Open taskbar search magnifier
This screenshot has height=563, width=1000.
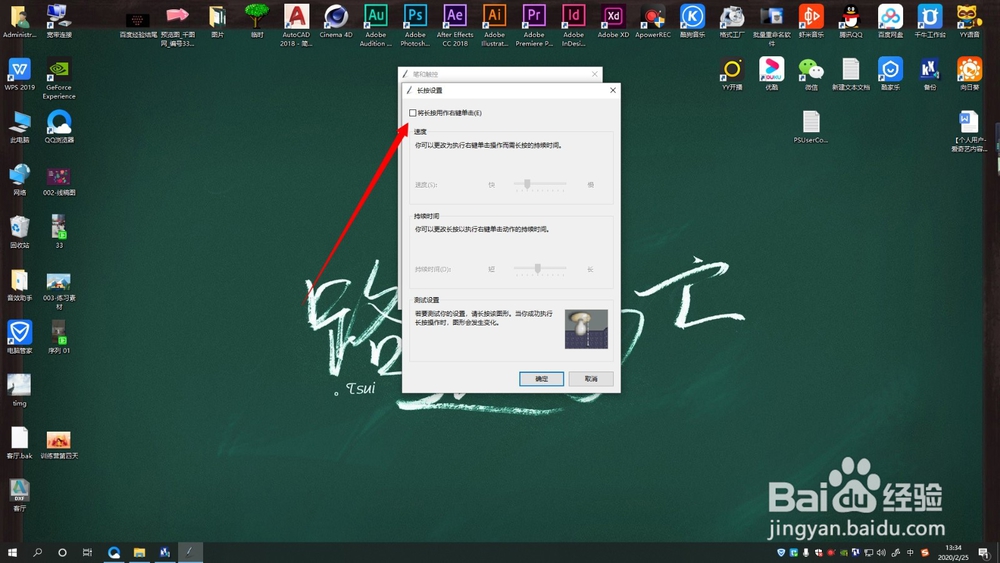click(x=38, y=552)
